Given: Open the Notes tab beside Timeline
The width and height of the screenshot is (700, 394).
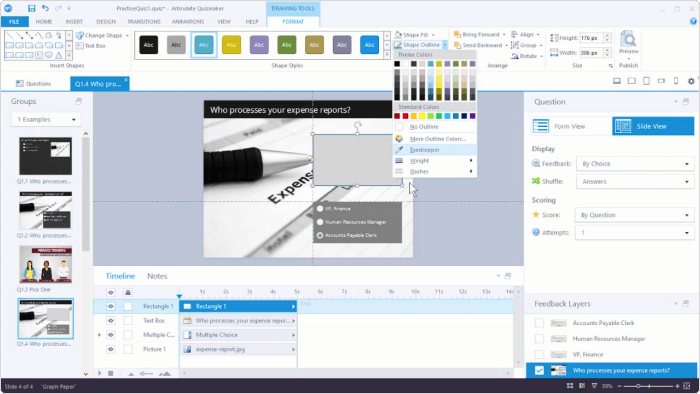Looking at the screenshot, I should pyautogui.click(x=157, y=276).
